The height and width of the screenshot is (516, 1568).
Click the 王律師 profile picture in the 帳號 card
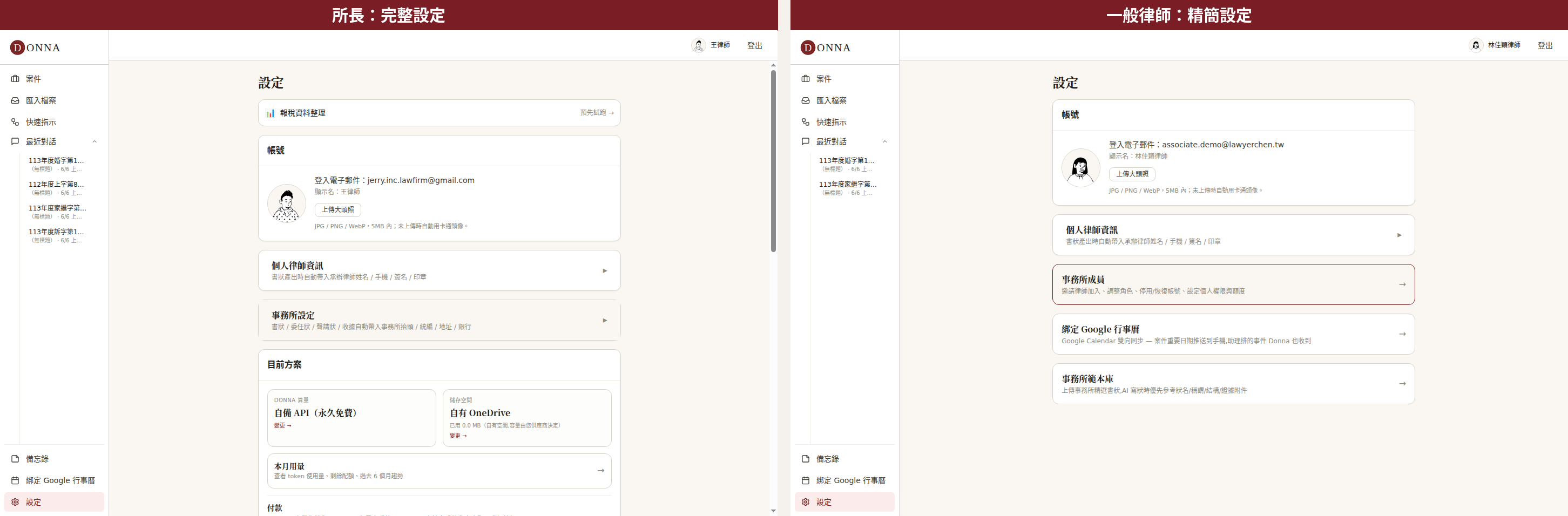point(287,204)
